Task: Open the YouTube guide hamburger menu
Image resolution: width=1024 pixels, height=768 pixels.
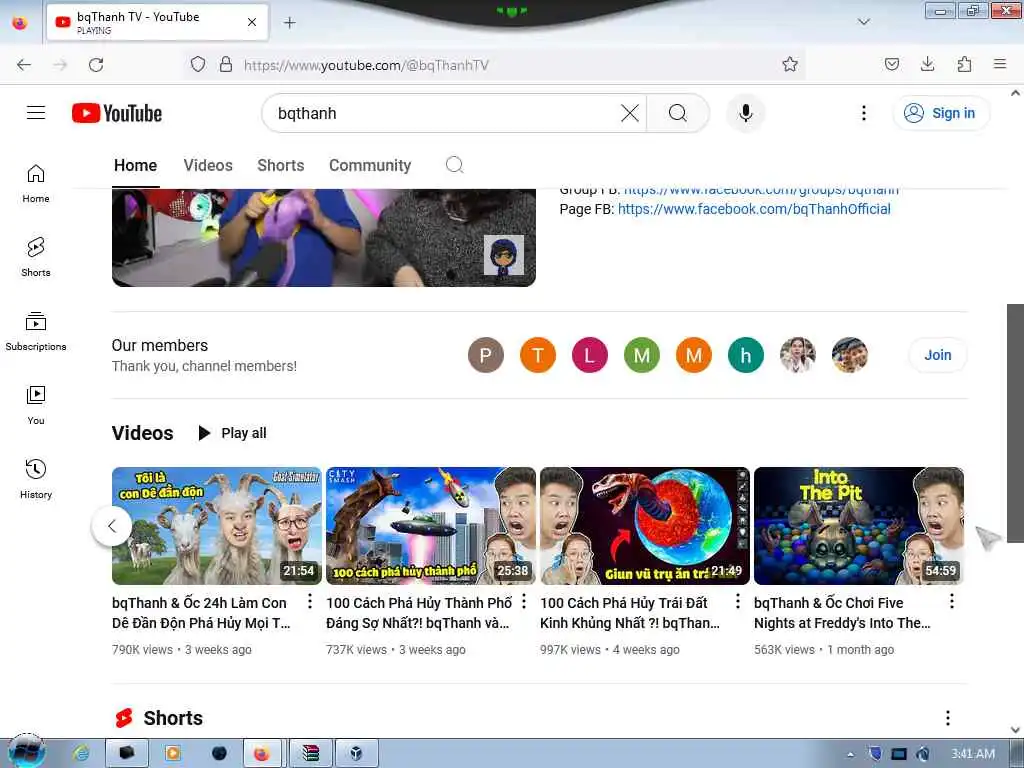Action: tap(36, 113)
